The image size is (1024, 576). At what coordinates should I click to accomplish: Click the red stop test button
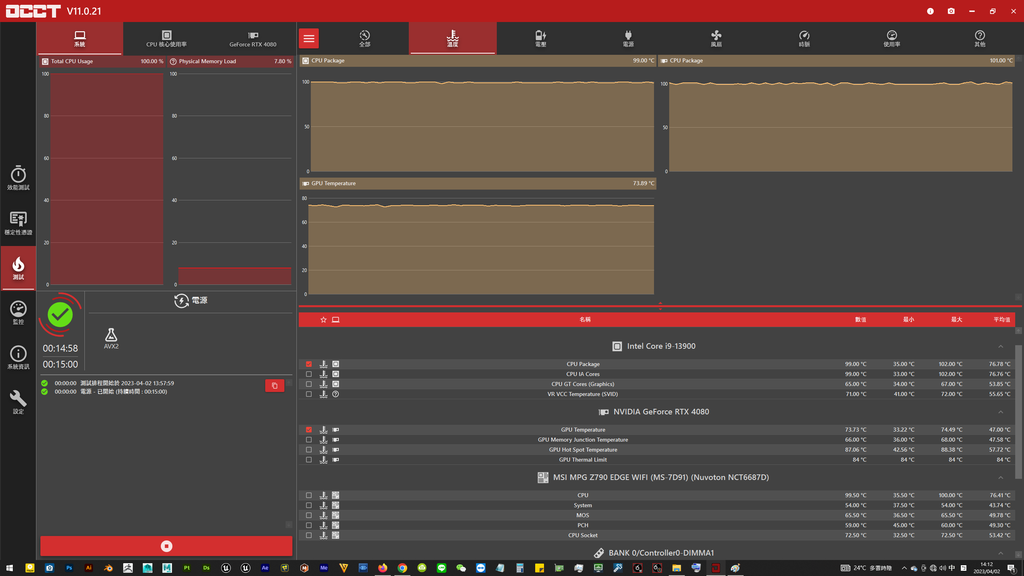click(166, 546)
